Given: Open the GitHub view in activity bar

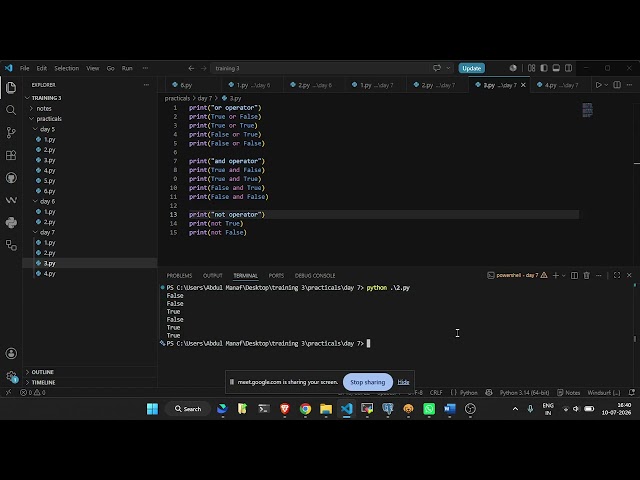Looking at the screenshot, I should [11, 178].
